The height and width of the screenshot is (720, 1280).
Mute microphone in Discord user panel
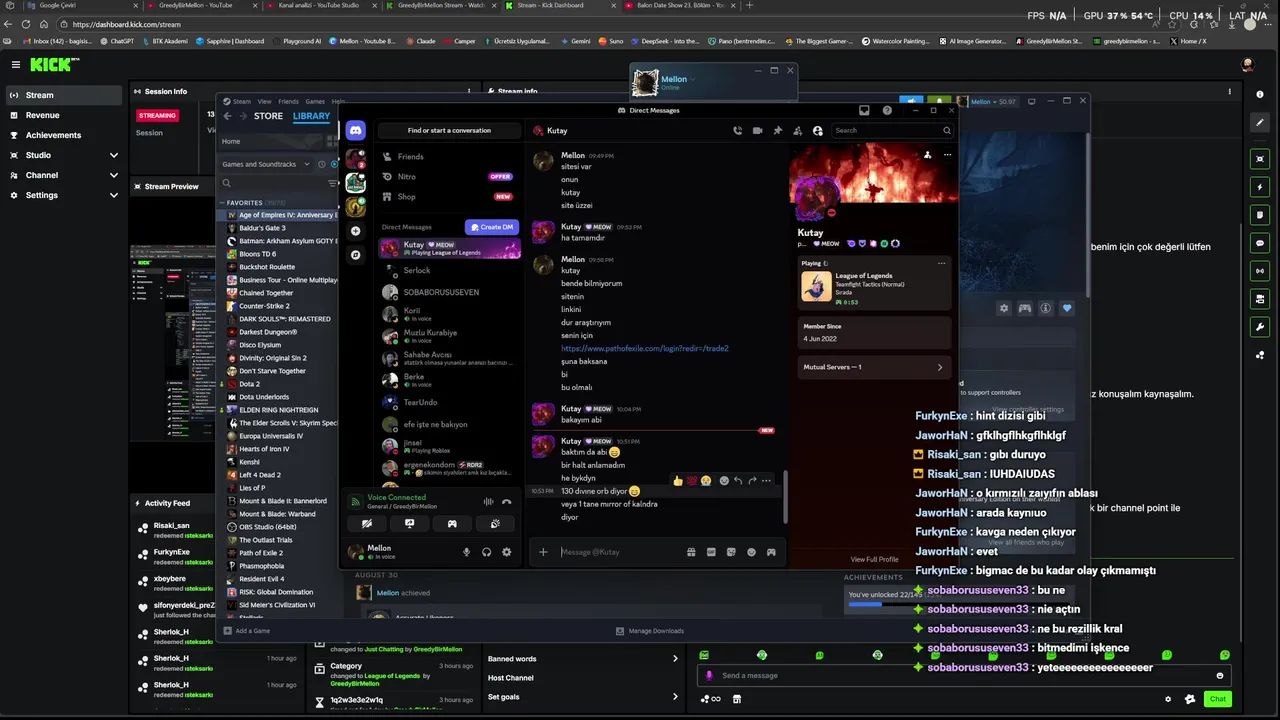pos(466,552)
